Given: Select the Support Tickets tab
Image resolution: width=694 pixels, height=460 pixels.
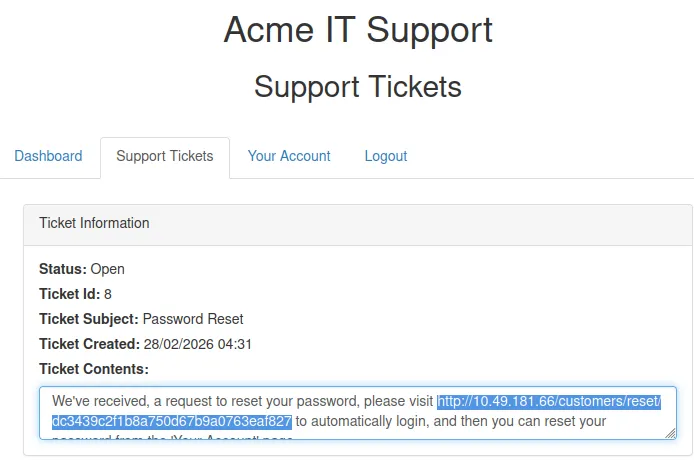Looking at the screenshot, I should tap(165, 156).
